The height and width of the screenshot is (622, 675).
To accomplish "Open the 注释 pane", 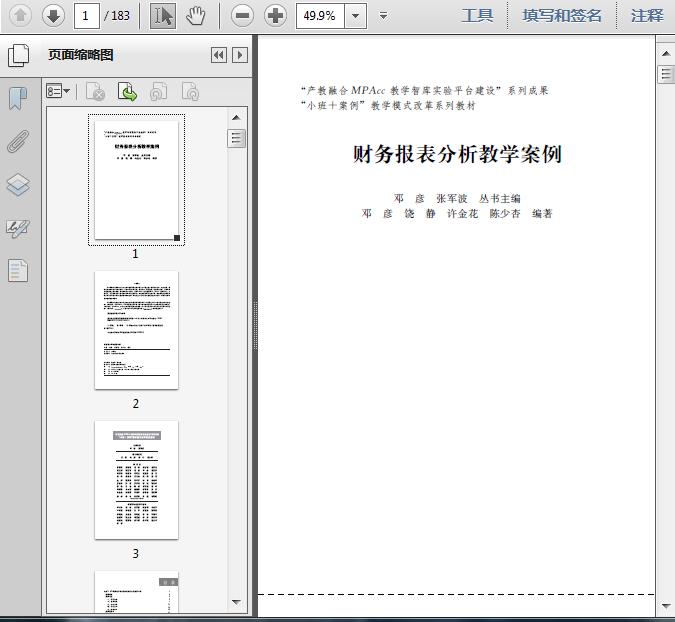I will tap(647, 15).
